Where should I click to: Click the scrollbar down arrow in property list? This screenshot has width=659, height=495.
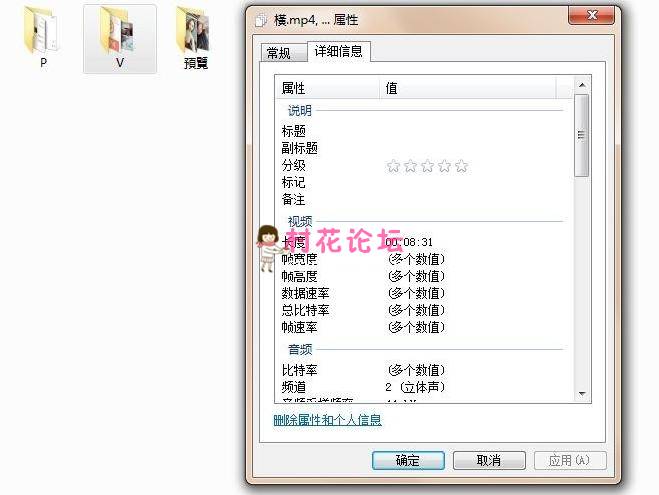(583, 395)
